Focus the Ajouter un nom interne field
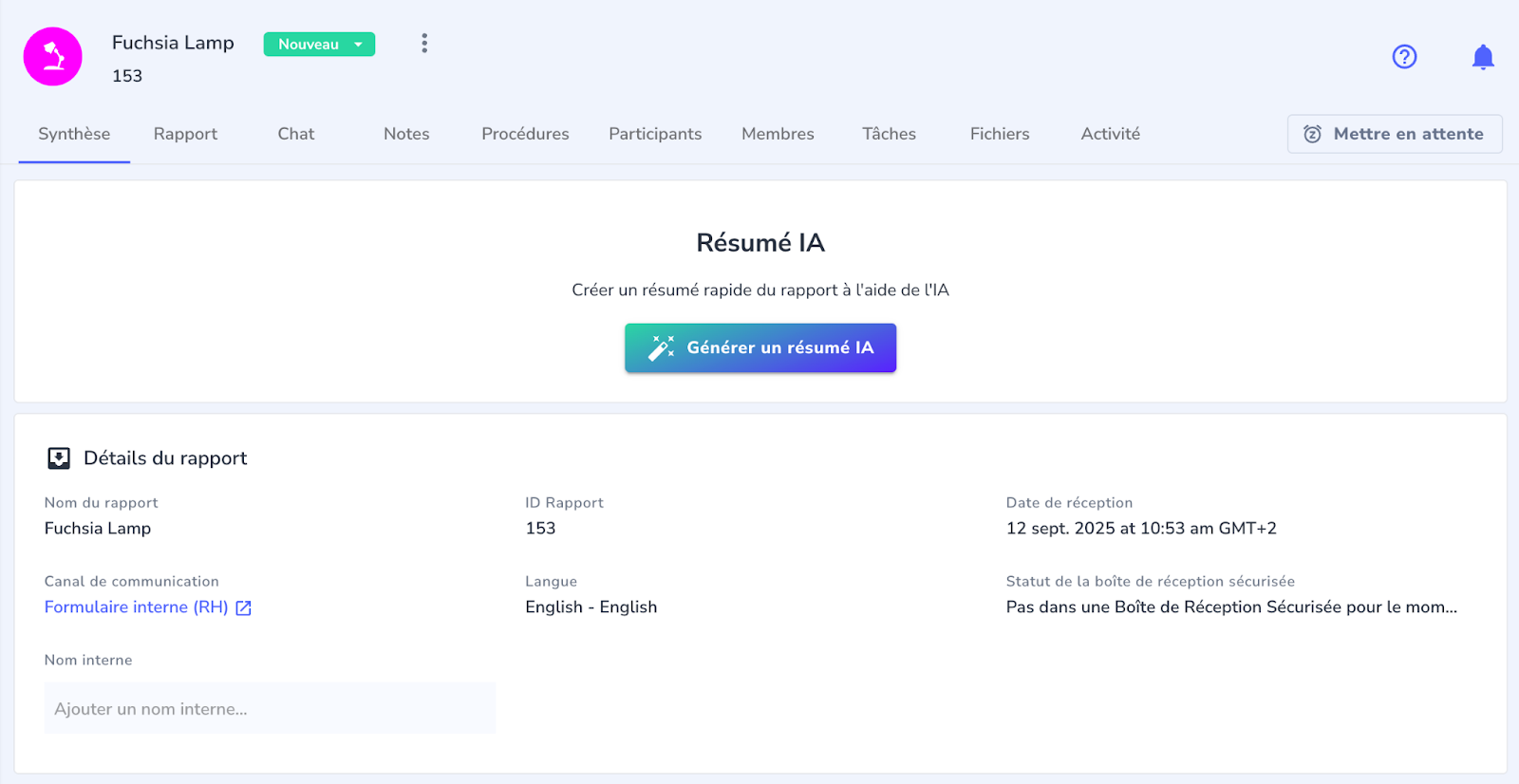This screenshot has width=1519, height=784. coord(270,708)
